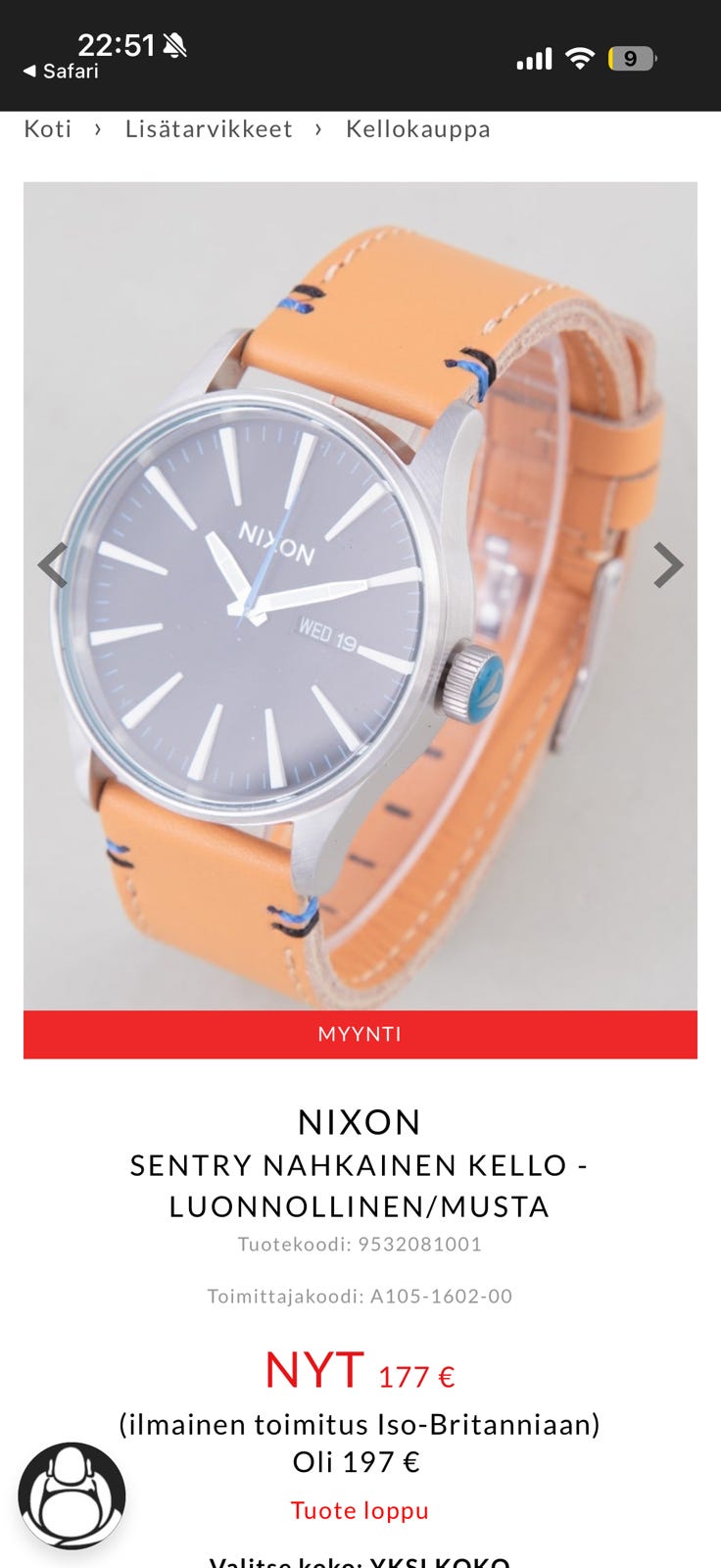721x1568 pixels.
Task: Click the NYT 177 € price
Action: click(360, 1371)
